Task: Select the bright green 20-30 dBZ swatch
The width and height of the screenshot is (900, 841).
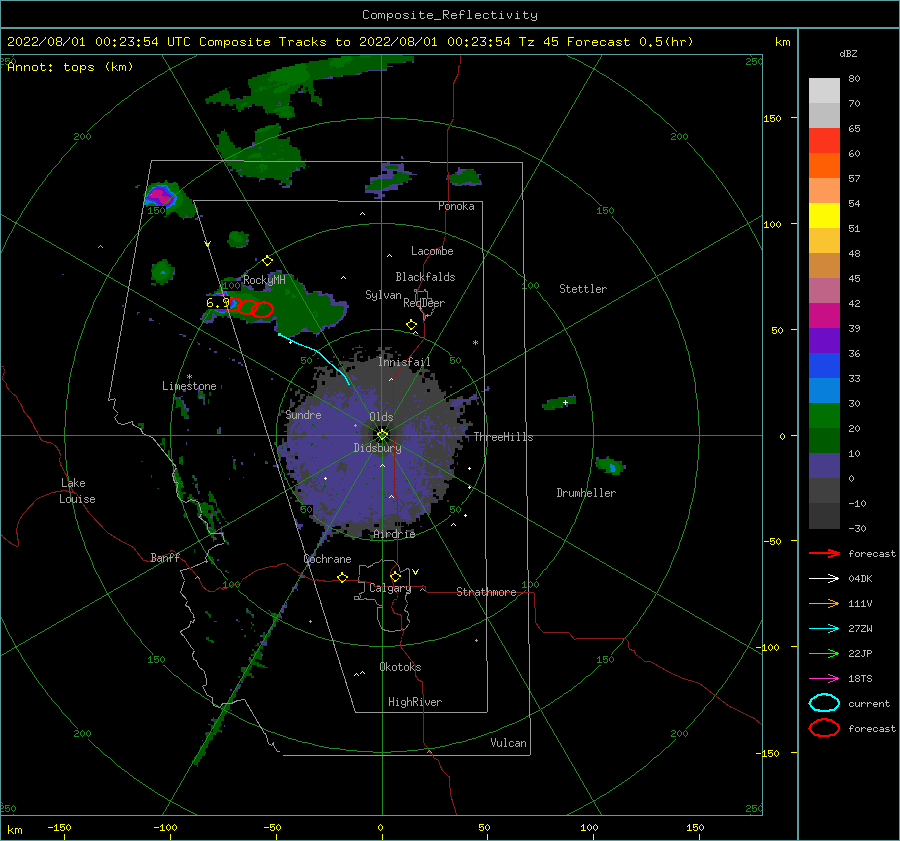Action: pos(824,416)
